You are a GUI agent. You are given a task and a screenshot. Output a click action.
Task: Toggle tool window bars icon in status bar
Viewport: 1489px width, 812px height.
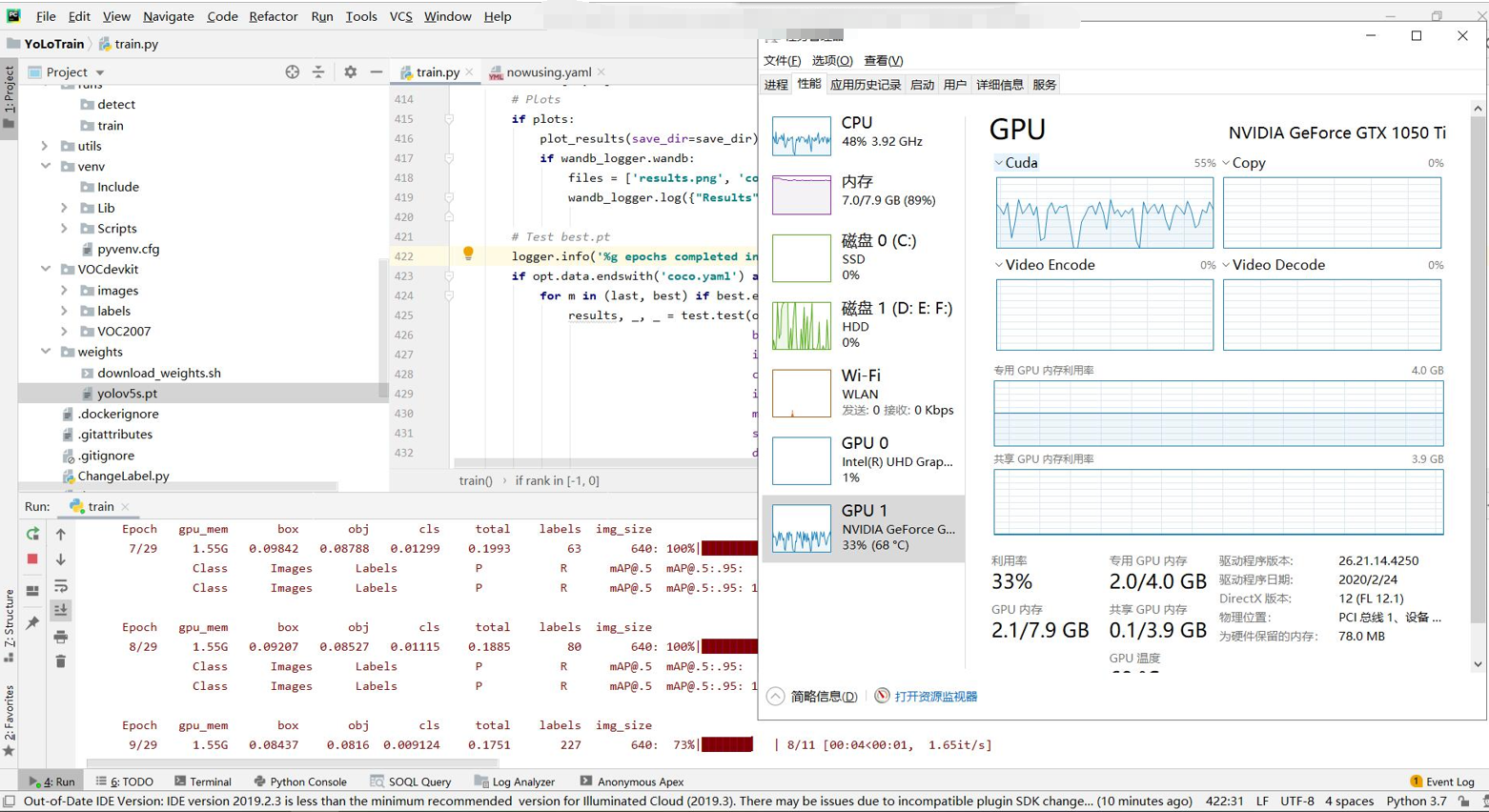(x=10, y=802)
